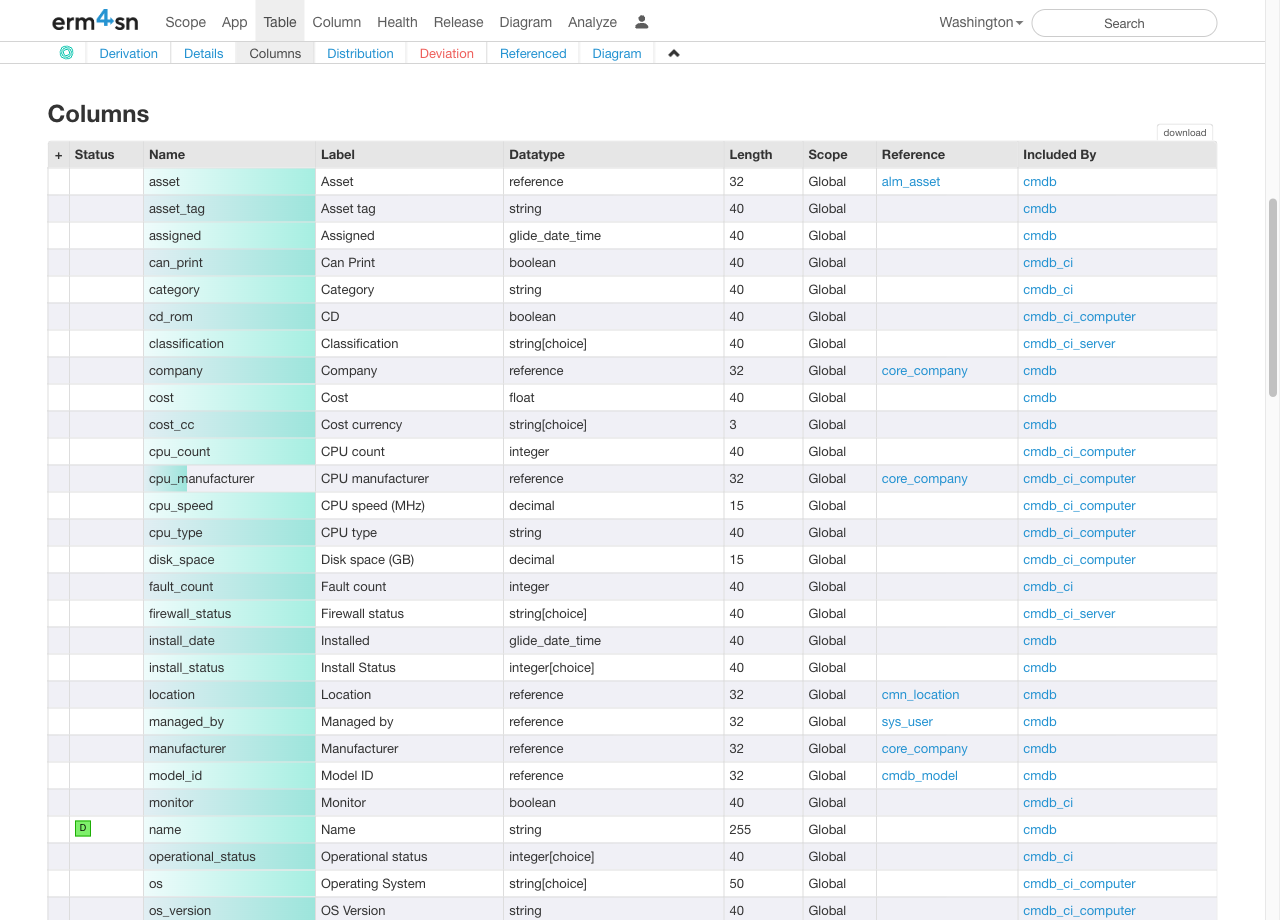This screenshot has width=1280, height=920.
Task: Open cmdb_ci_server link in classification row
Action: point(1069,343)
